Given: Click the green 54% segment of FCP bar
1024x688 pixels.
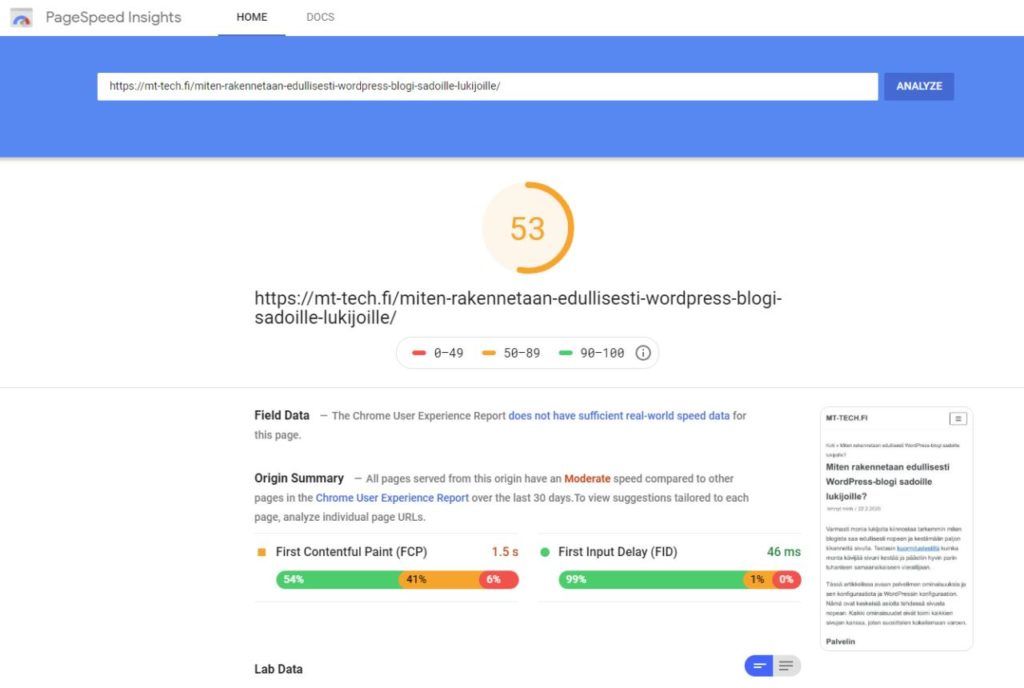Looking at the screenshot, I should (336, 579).
